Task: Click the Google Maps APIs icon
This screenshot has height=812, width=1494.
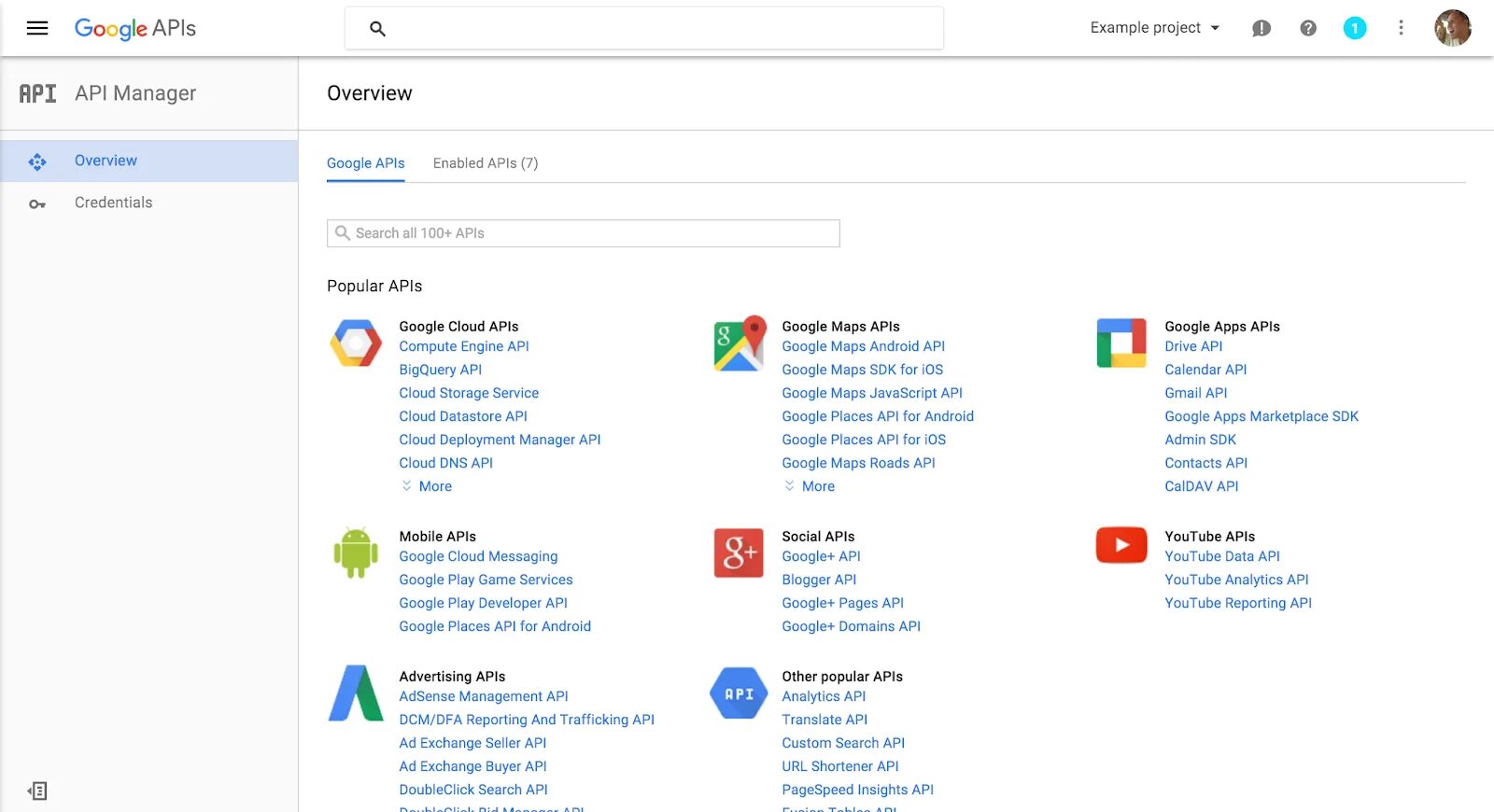Action: tap(740, 343)
